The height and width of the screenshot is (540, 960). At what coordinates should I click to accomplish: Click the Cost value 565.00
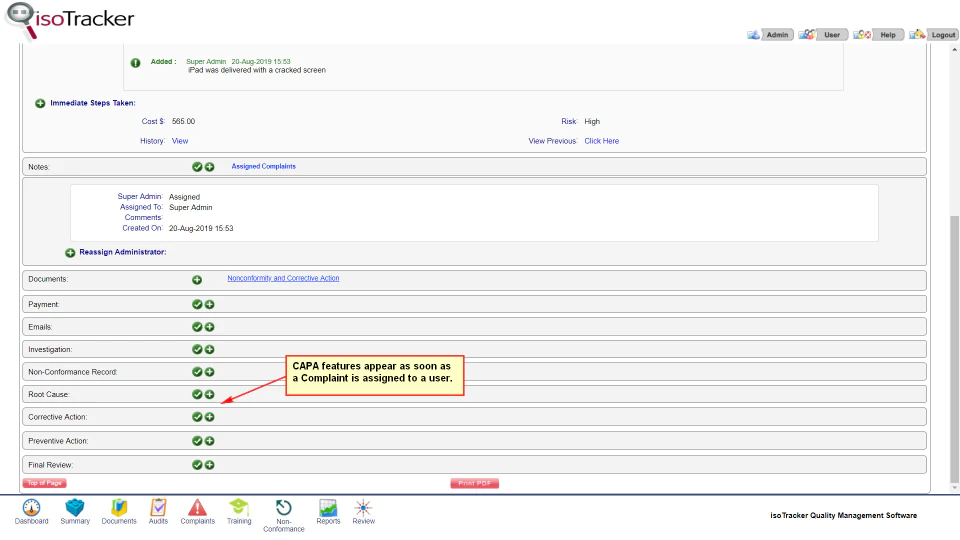pyautogui.click(x=183, y=121)
